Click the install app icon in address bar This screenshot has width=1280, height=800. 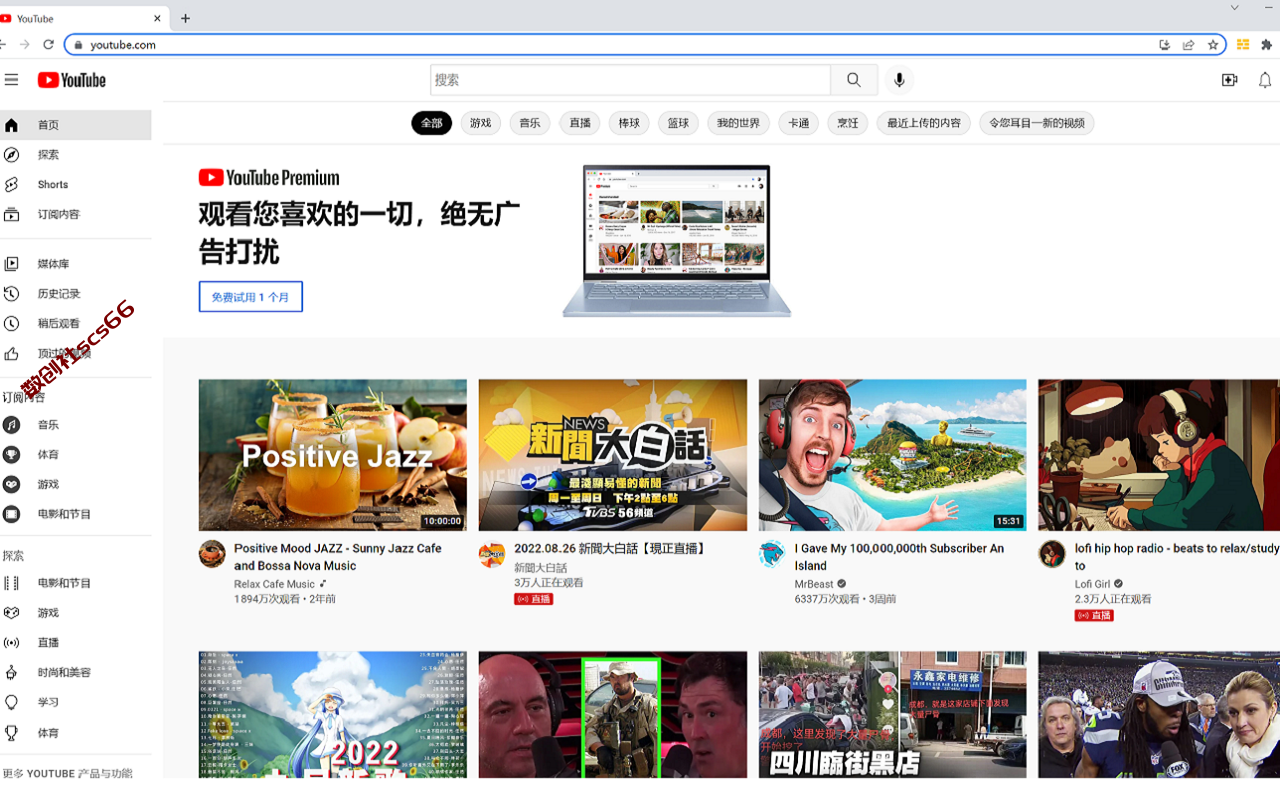(x=1165, y=45)
